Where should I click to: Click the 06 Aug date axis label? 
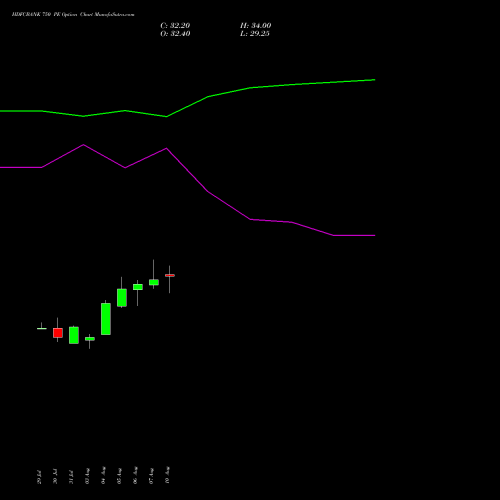click(135, 475)
